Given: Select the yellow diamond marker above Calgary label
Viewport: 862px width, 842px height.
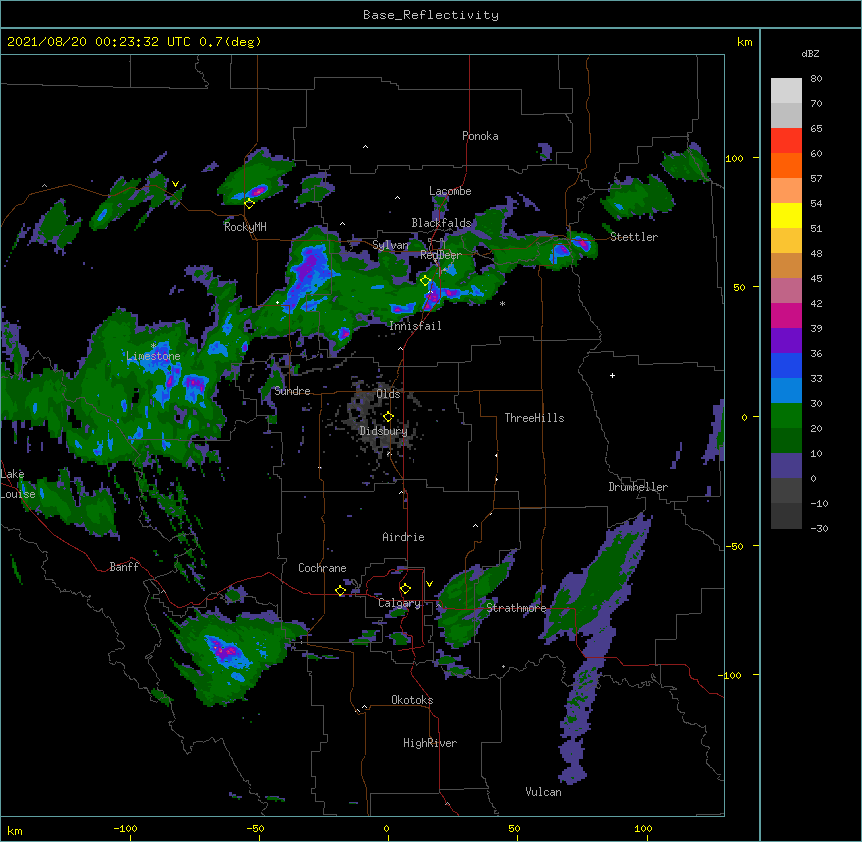Looking at the screenshot, I should (x=405, y=589).
